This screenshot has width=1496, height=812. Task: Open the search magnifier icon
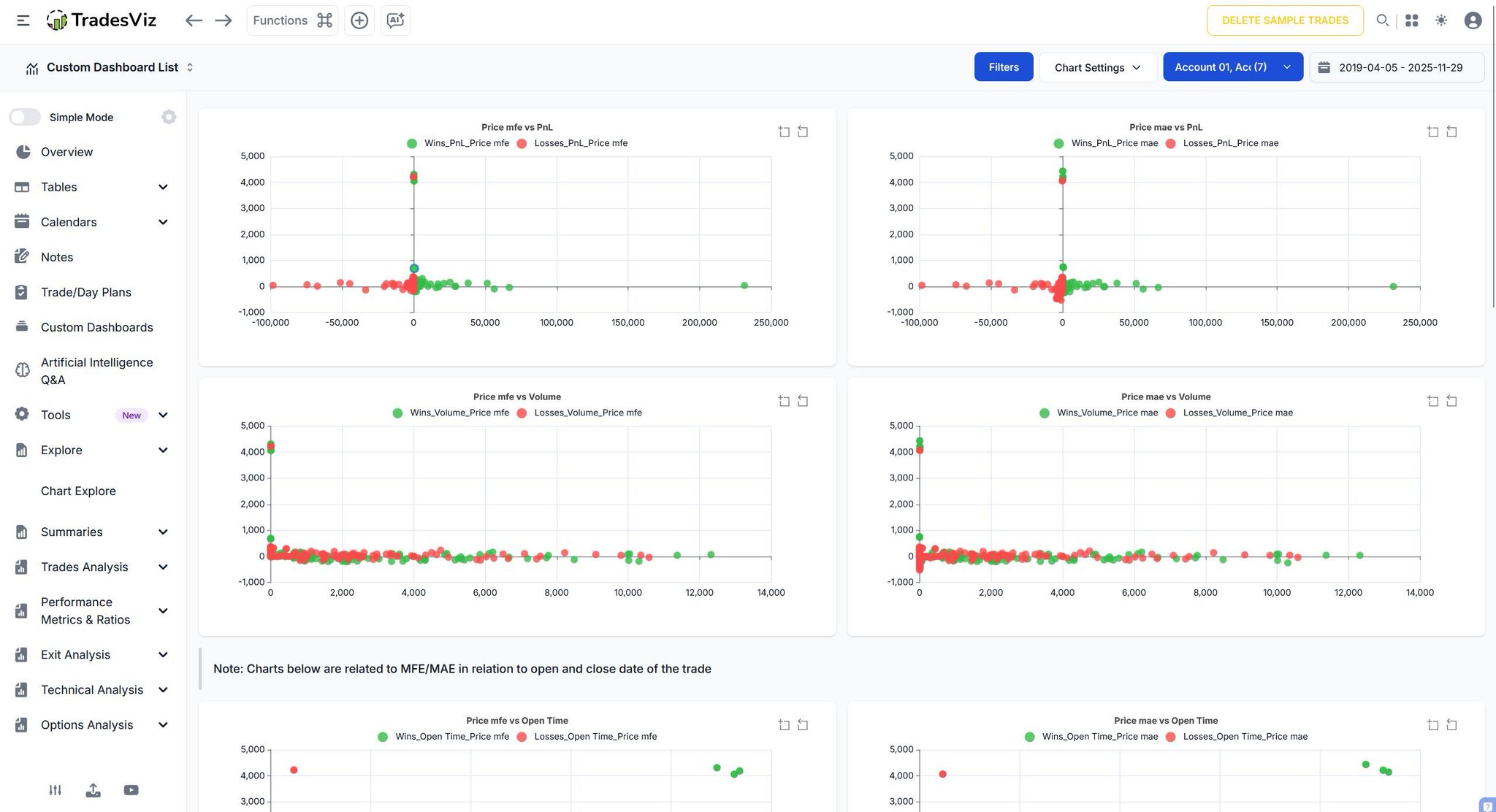tap(1382, 20)
